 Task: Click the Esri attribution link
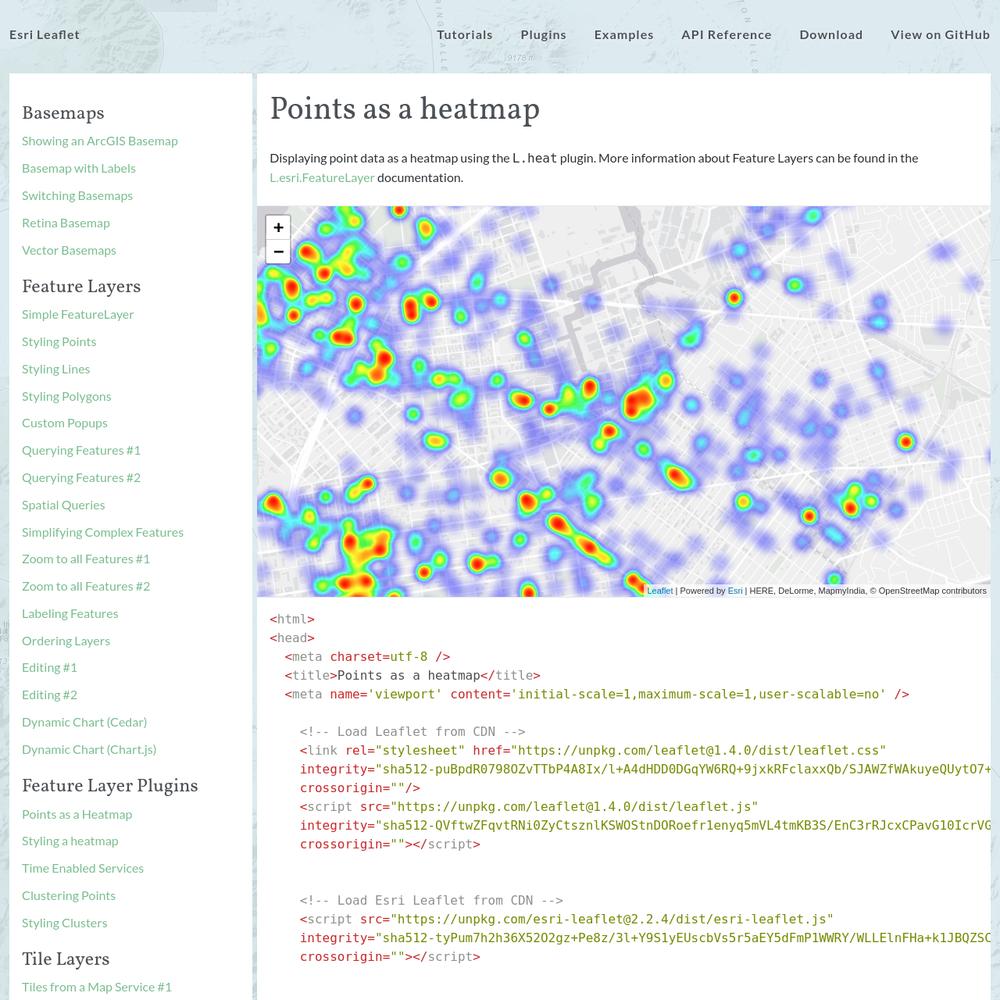coord(735,591)
